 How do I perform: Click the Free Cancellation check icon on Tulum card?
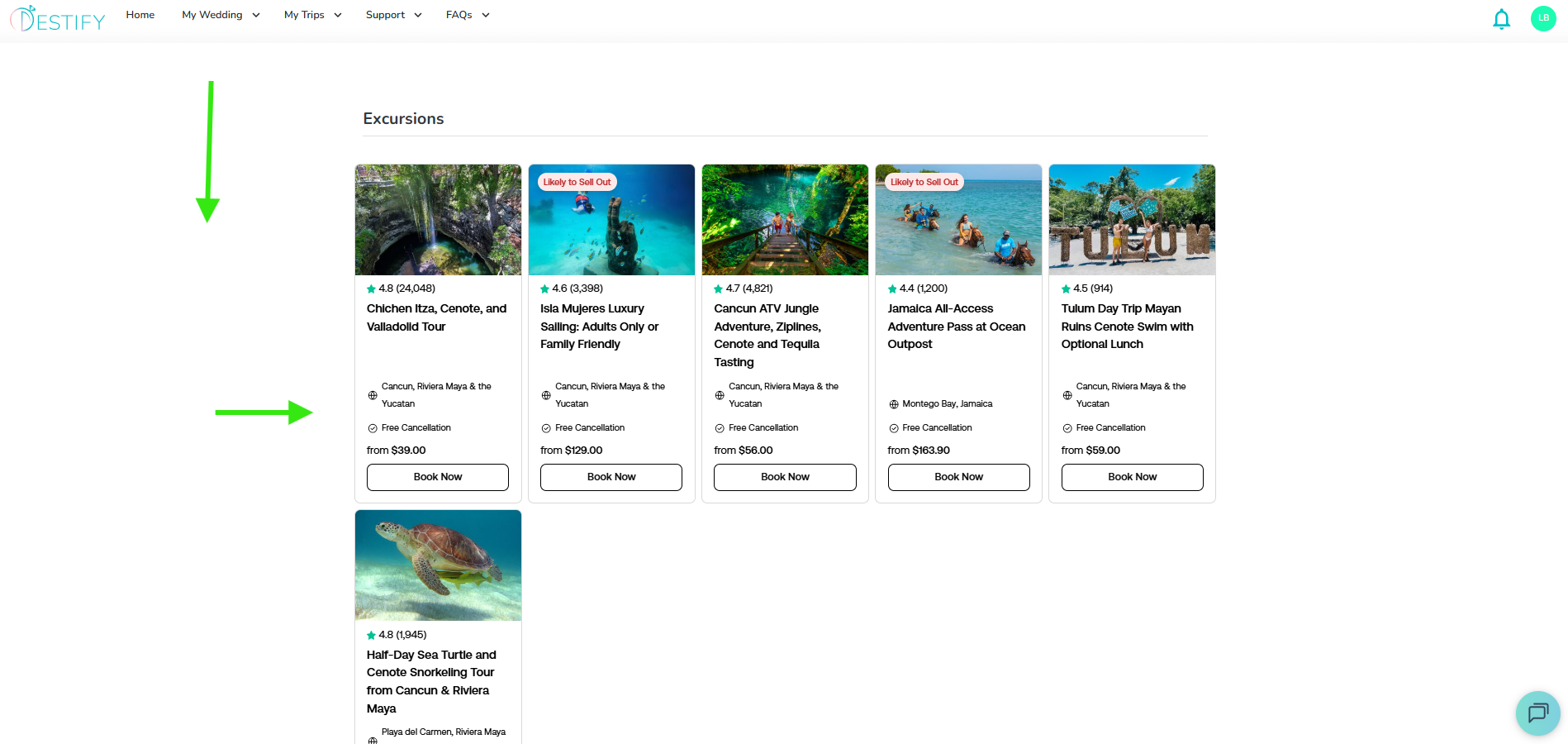tap(1067, 428)
